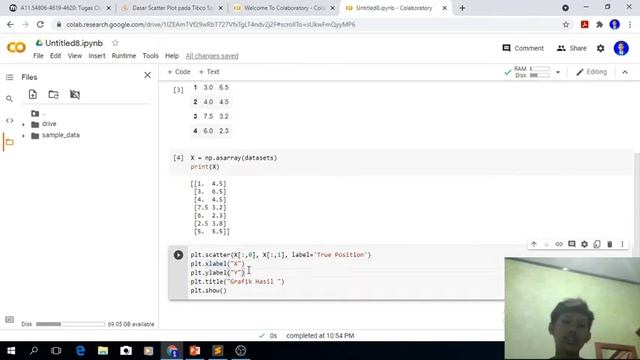Add a comment to the cell
The width and height of the screenshot is (640, 360).
tap(571, 244)
